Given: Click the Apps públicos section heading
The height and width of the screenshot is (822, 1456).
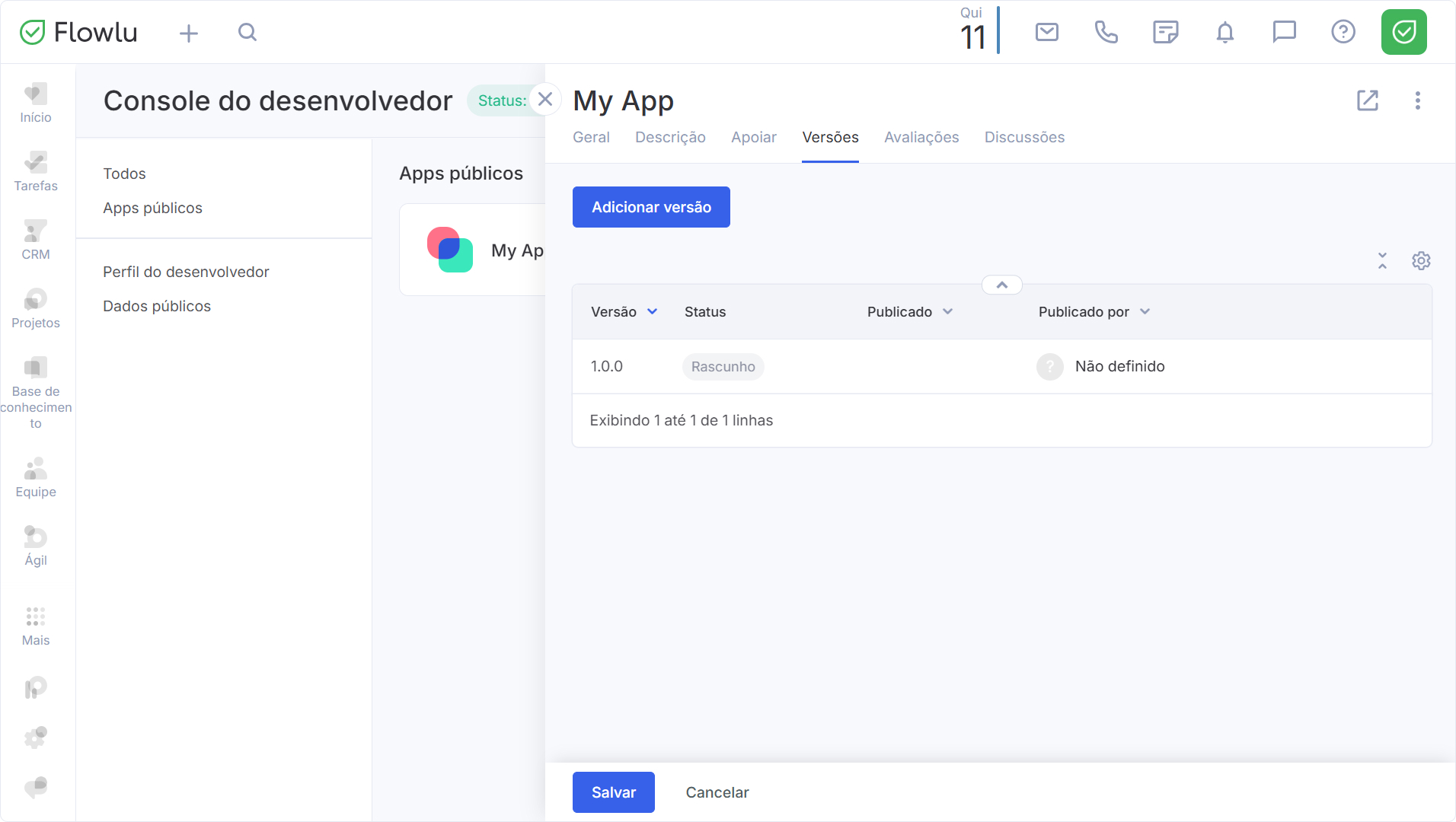Looking at the screenshot, I should click(x=461, y=174).
